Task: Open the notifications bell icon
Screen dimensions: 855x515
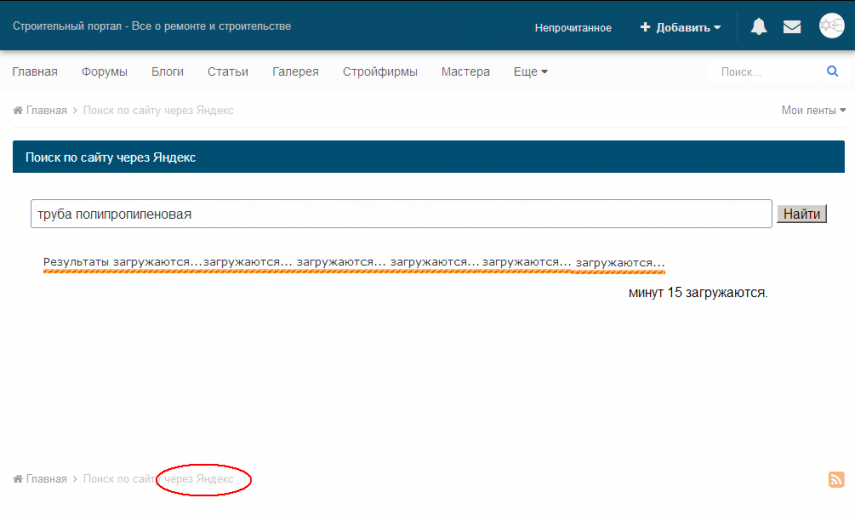Action: 759,27
